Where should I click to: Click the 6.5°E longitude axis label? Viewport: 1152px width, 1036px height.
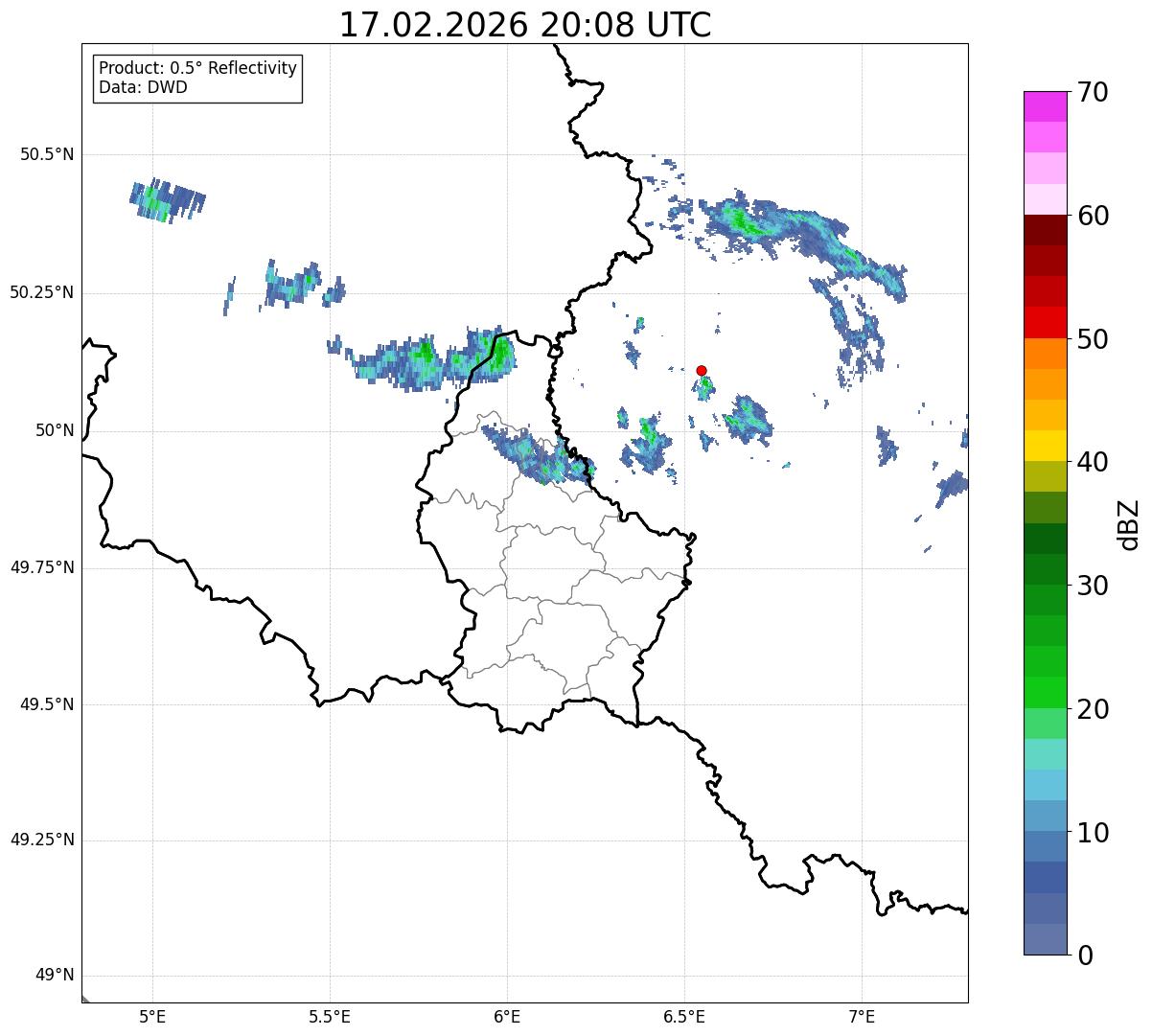pos(684,1016)
